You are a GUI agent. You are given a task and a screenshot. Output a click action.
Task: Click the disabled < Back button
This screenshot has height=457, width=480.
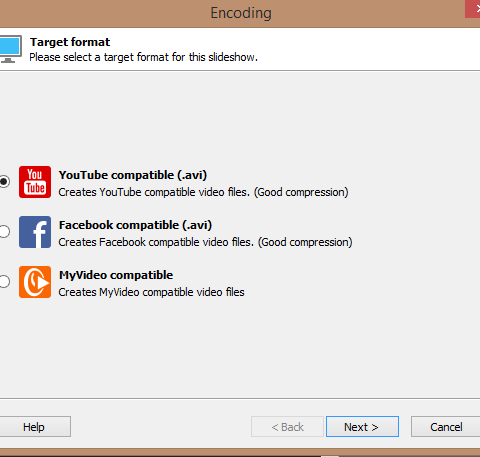click(287, 427)
